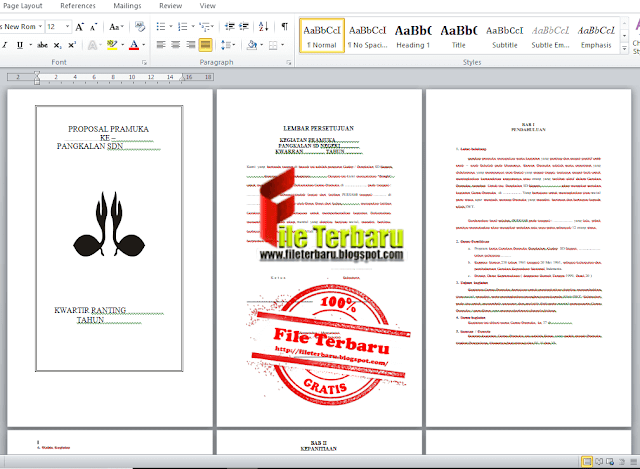Open the References tab
Image resolution: width=640 pixels, height=469 pixels.
pos(78,6)
